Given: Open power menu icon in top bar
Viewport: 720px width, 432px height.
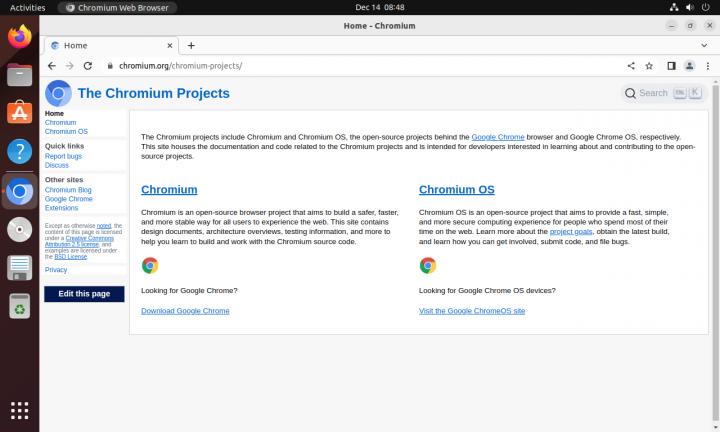Looking at the screenshot, I should [706, 7].
